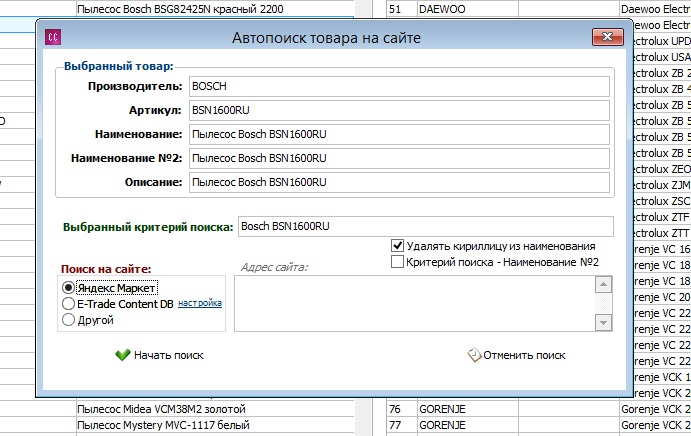Click the Наименование №2 input field

[399, 158]
